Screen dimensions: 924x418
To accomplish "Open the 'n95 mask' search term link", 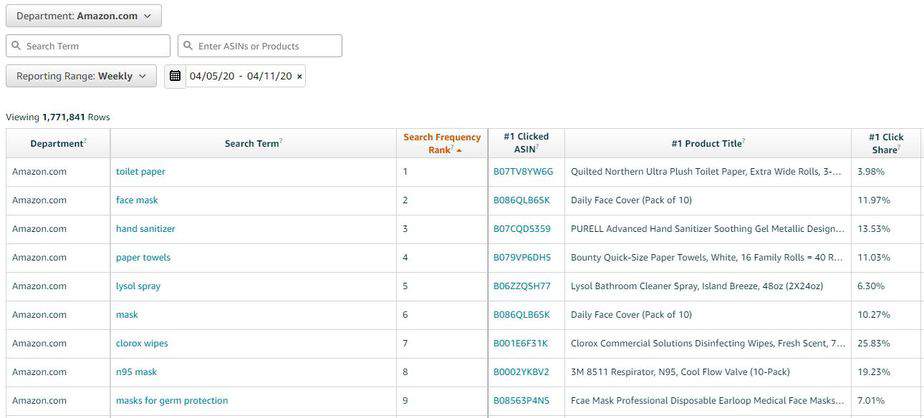I will [x=136, y=372].
